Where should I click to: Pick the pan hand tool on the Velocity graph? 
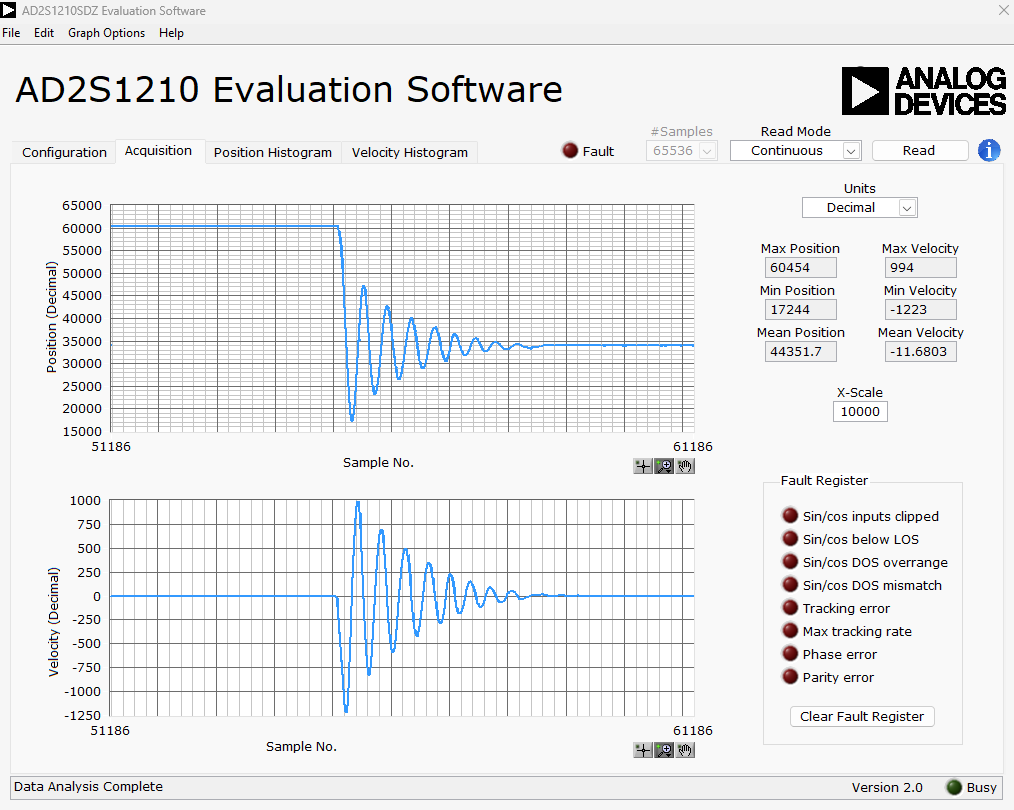pos(685,749)
